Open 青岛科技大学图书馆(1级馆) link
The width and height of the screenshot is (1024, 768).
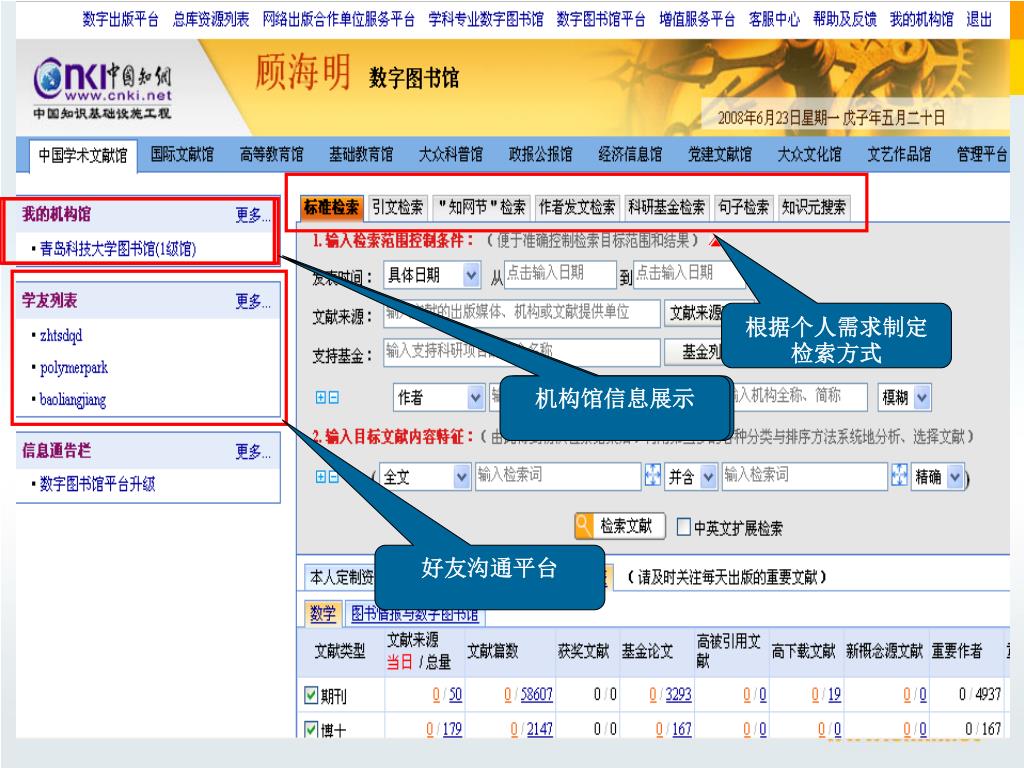[118, 248]
